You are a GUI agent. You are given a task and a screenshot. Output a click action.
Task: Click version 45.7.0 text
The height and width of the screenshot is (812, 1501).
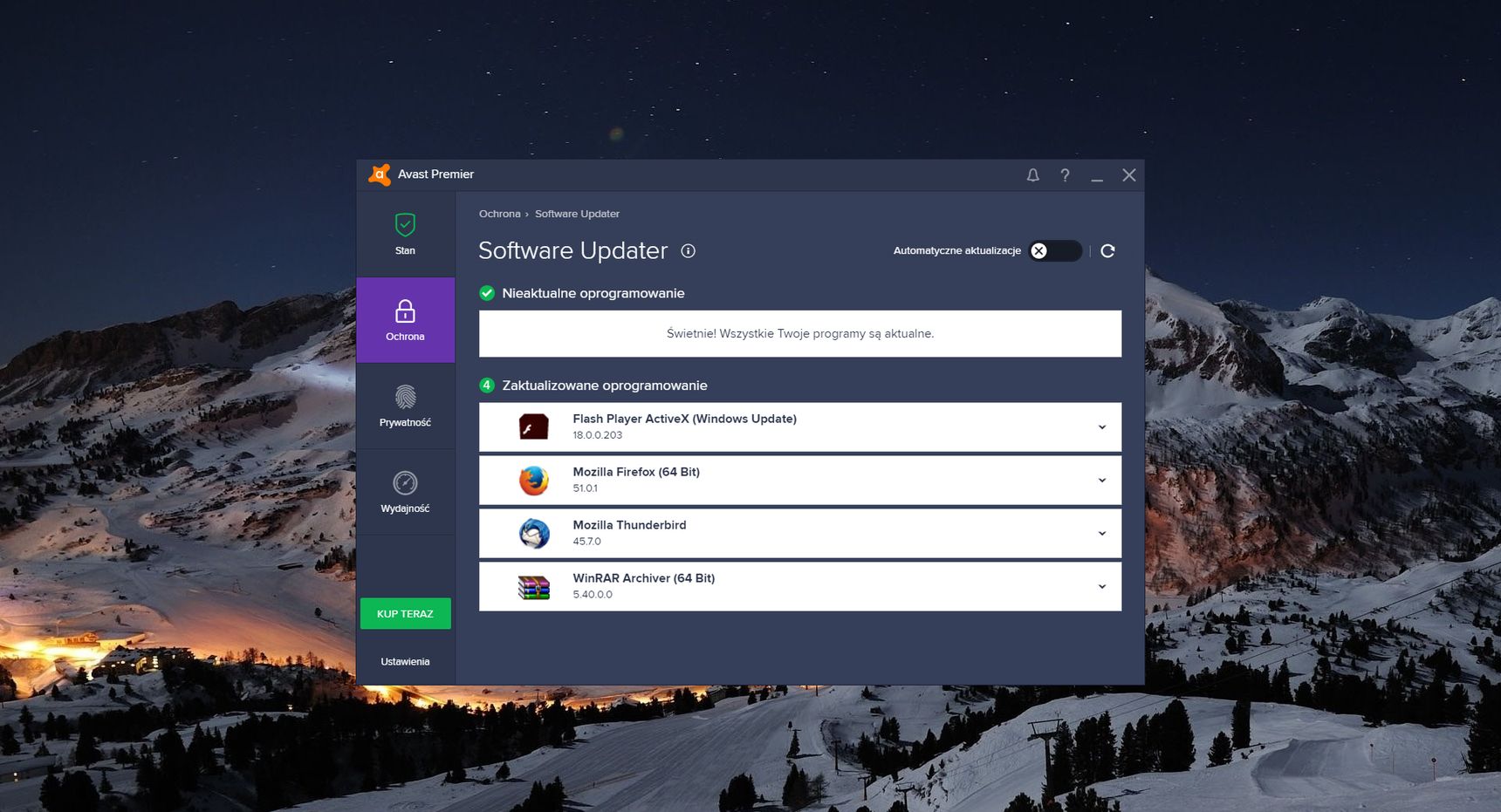(586, 542)
